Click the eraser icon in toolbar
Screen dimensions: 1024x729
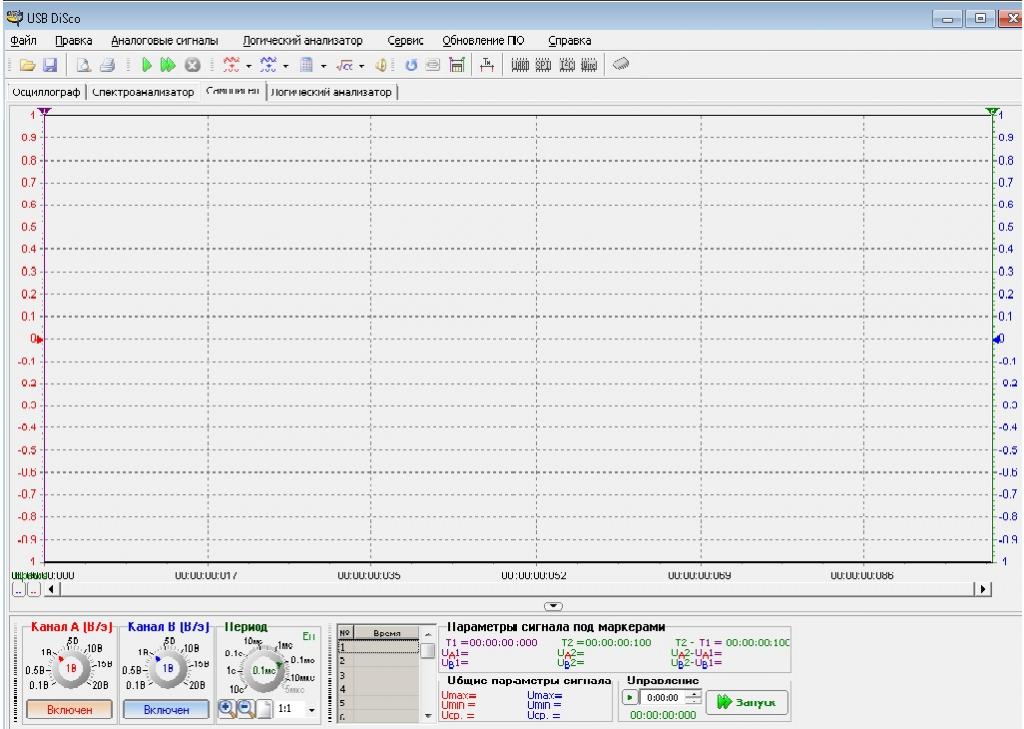(620, 65)
